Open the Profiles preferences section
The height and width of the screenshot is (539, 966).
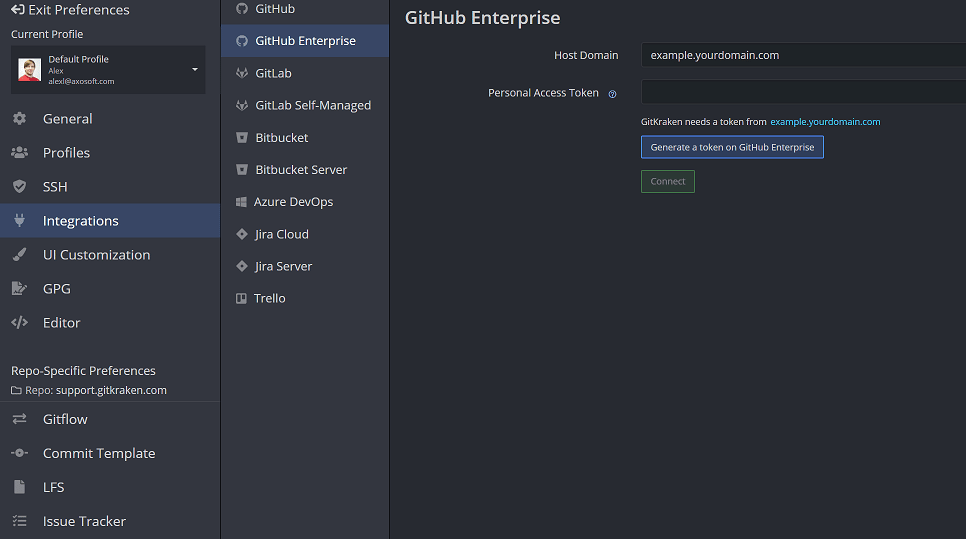coord(66,153)
